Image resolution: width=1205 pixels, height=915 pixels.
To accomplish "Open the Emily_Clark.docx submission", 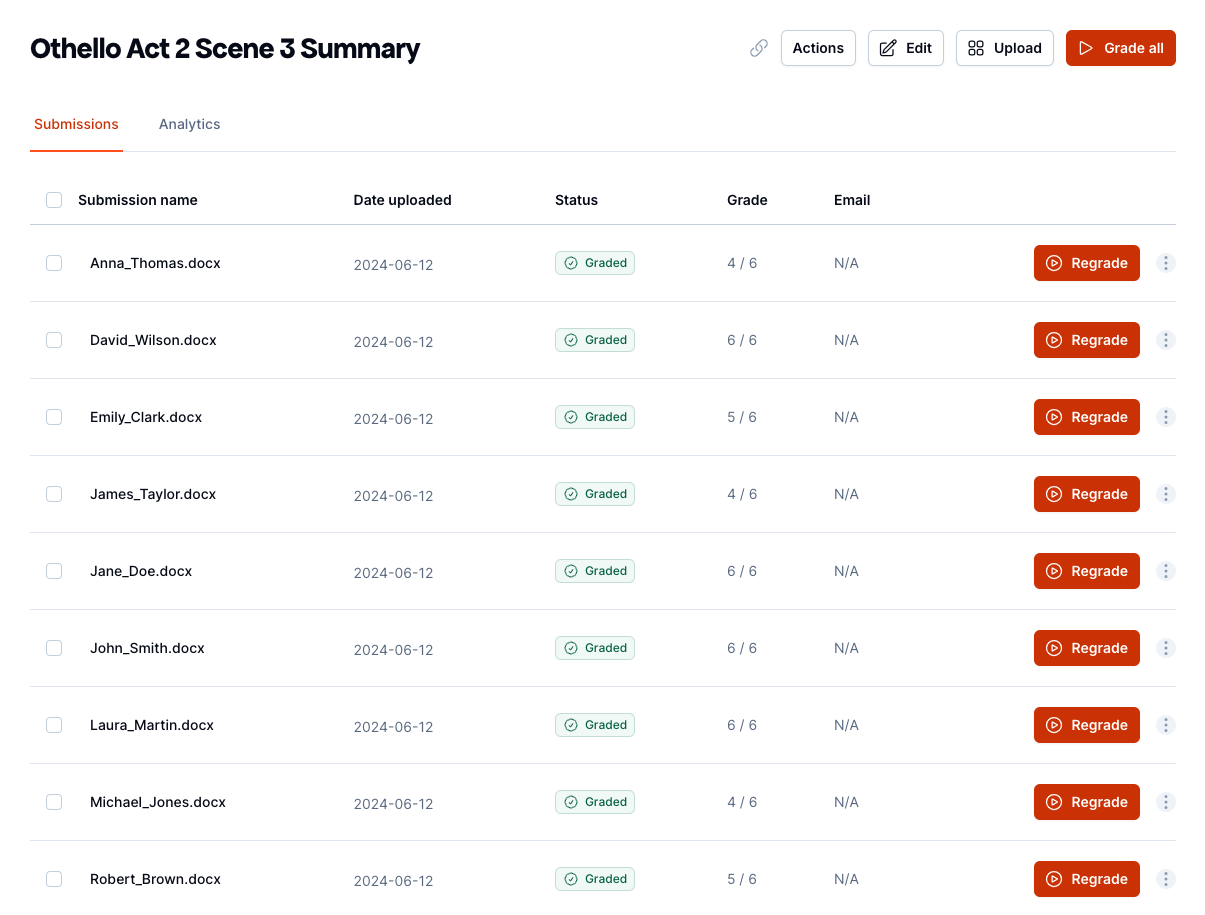I will 146,417.
